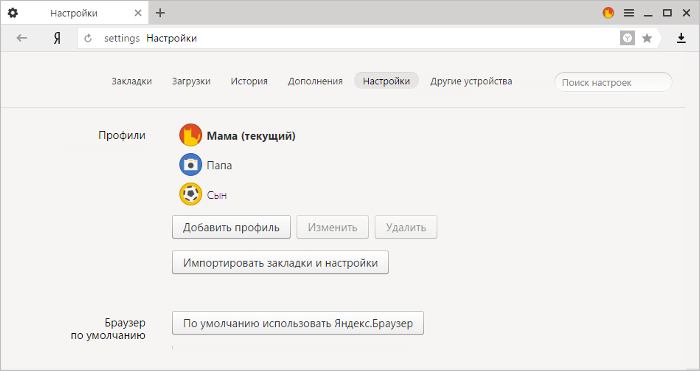Focus the Поиск настроек search field
This screenshot has height=371, width=700.
click(x=613, y=83)
